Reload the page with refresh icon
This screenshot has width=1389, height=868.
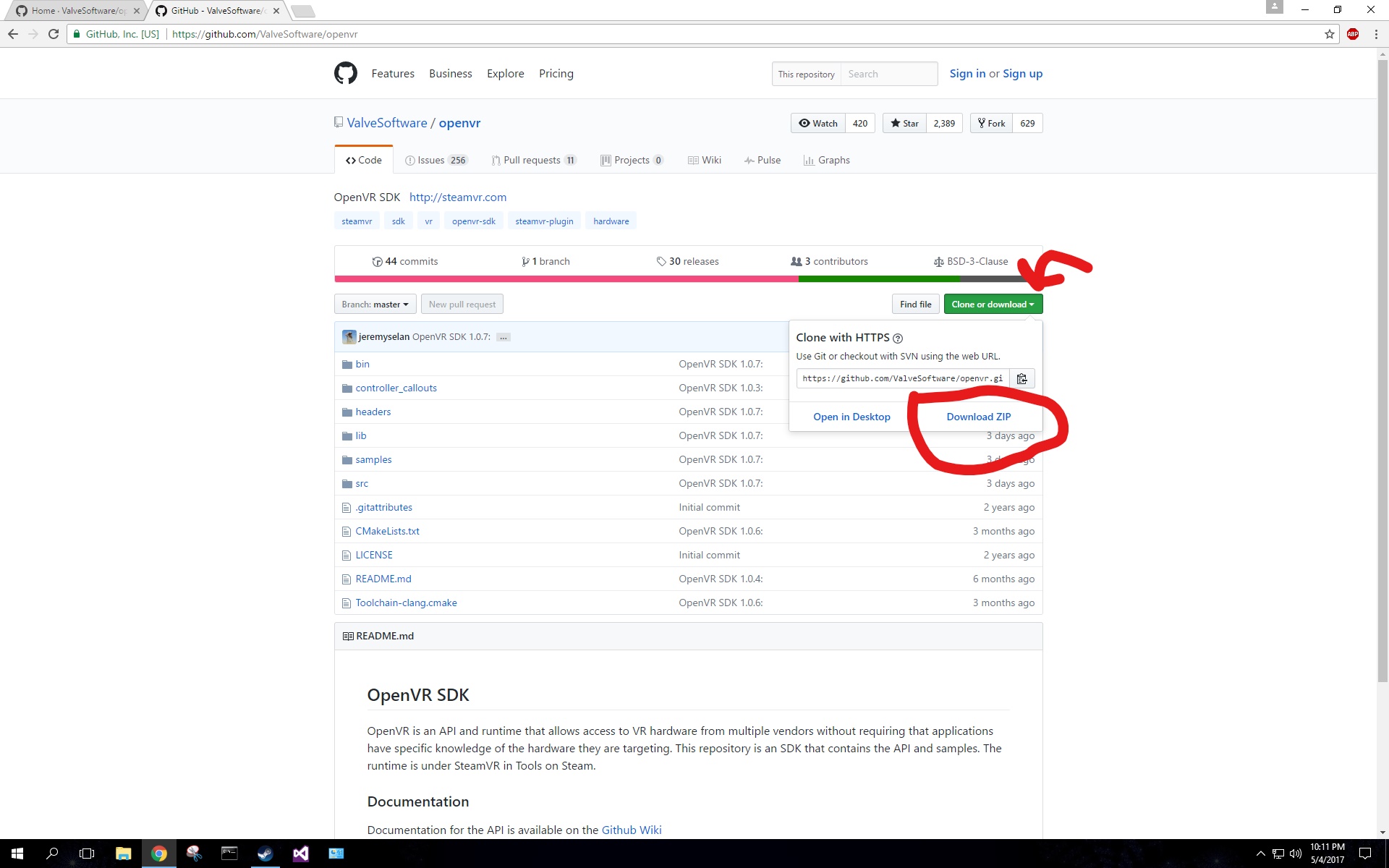pyautogui.click(x=53, y=34)
